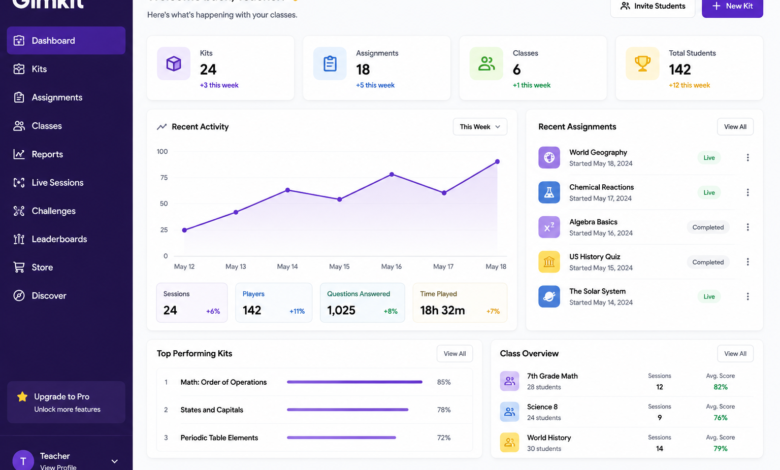This screenshot has width=780, height=470.
Task: Open Live Sessions in sidebar
Action: [66, 183]
